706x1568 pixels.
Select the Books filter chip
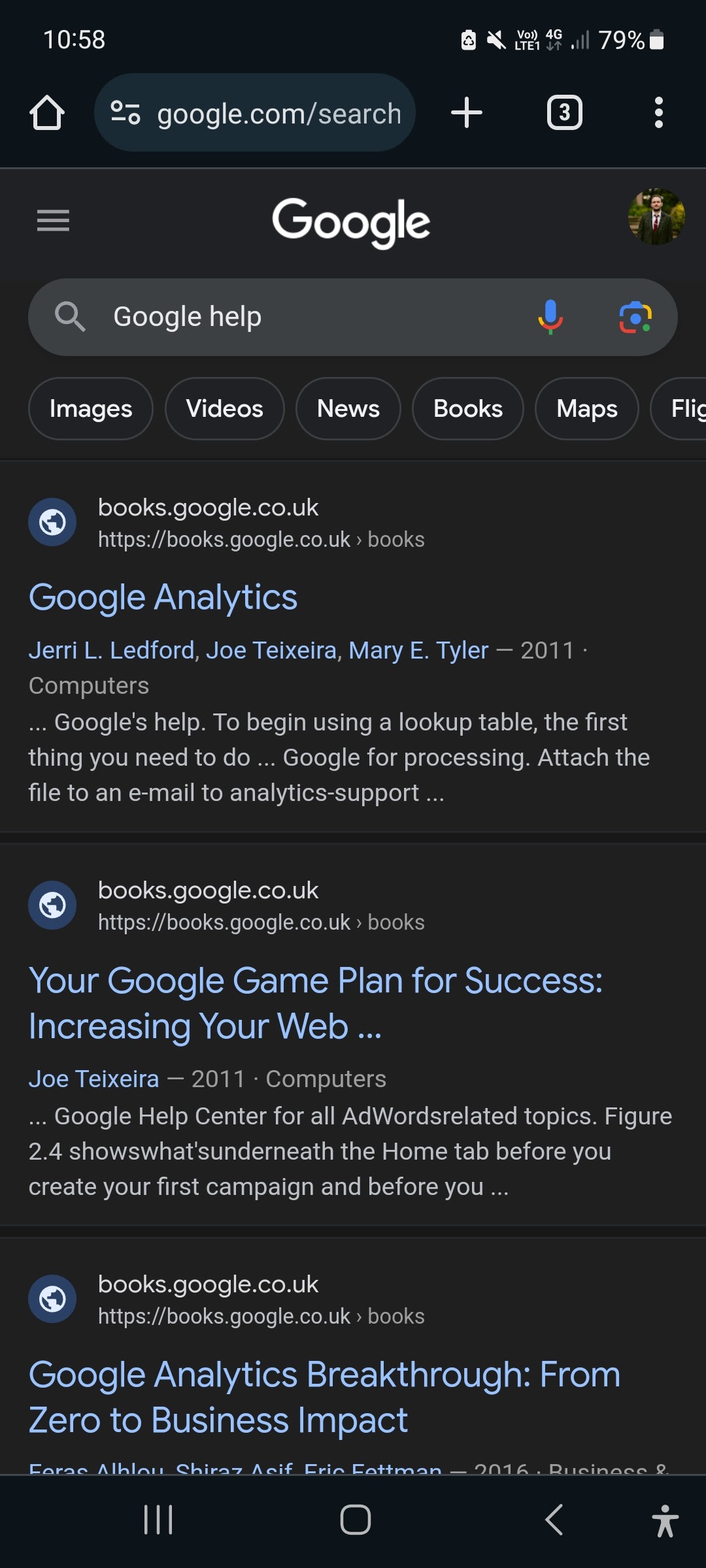pos(467,409)
